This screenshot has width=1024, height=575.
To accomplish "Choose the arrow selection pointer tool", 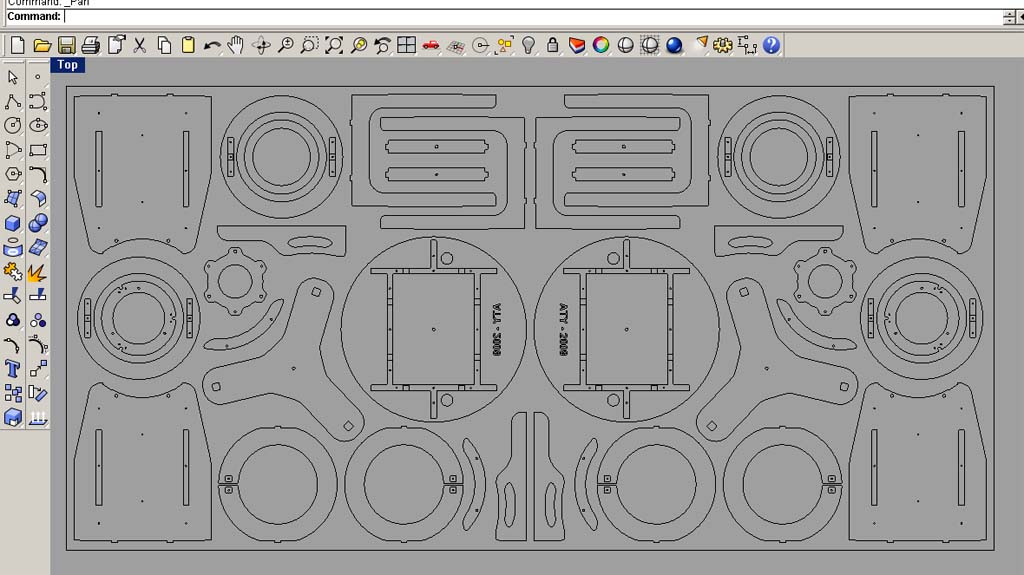I will click(12, 77).
